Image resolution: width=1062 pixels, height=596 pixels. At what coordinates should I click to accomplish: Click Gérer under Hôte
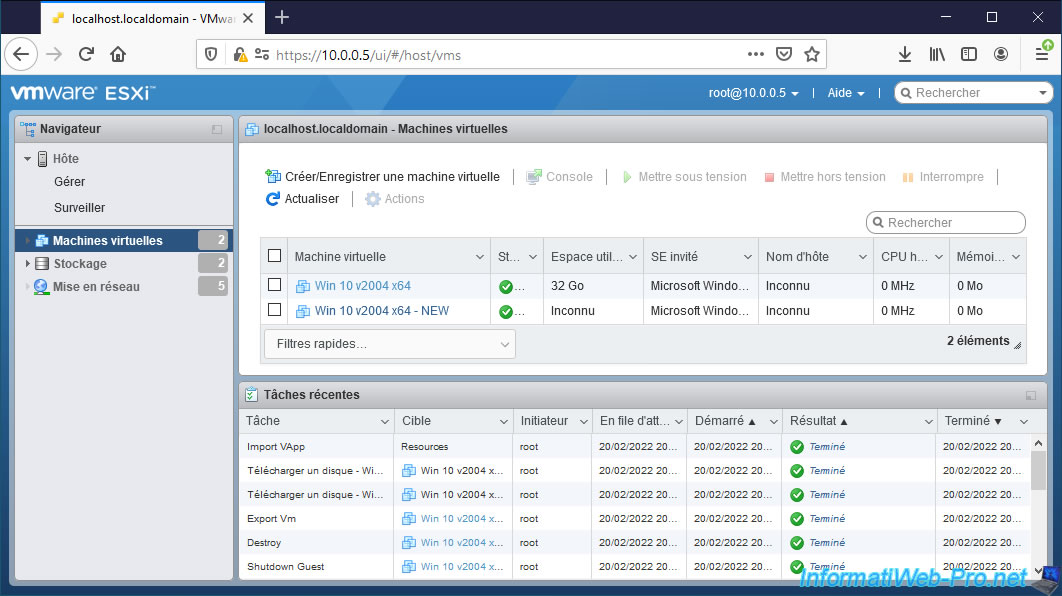[x=70, y=182]
